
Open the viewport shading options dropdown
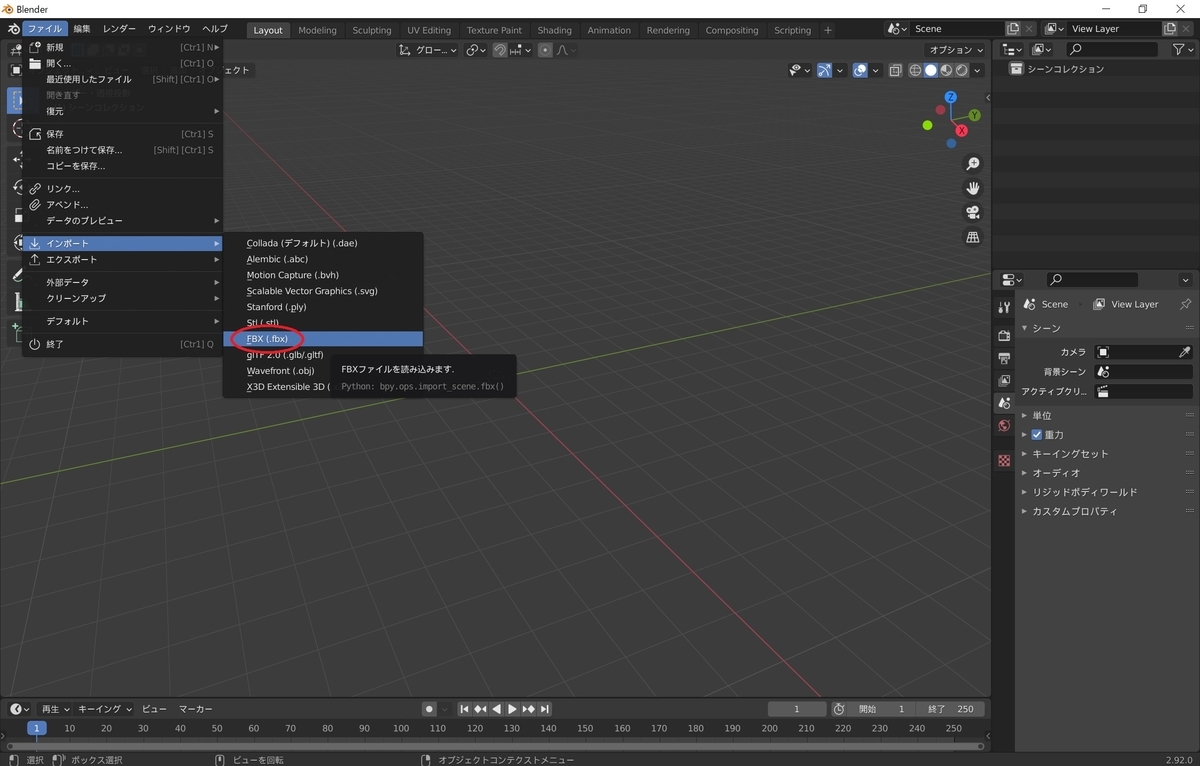[x=978, y=70]
